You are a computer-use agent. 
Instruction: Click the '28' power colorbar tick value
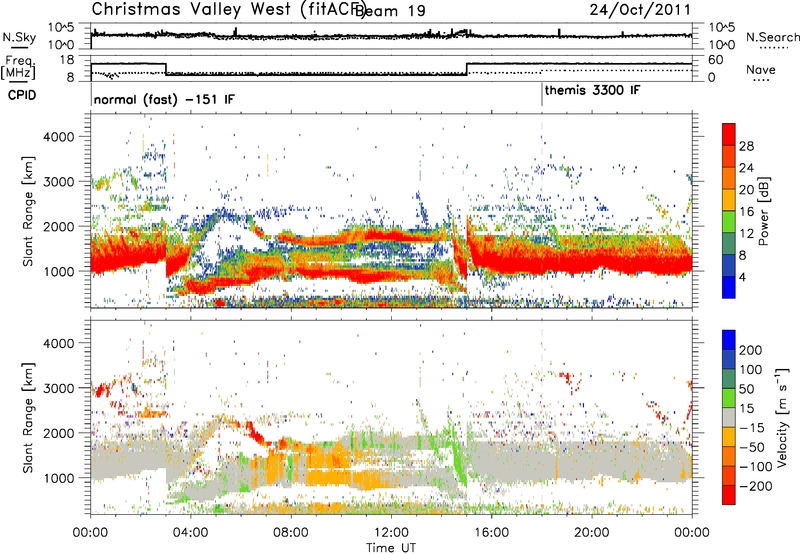[x=746, y=146]
